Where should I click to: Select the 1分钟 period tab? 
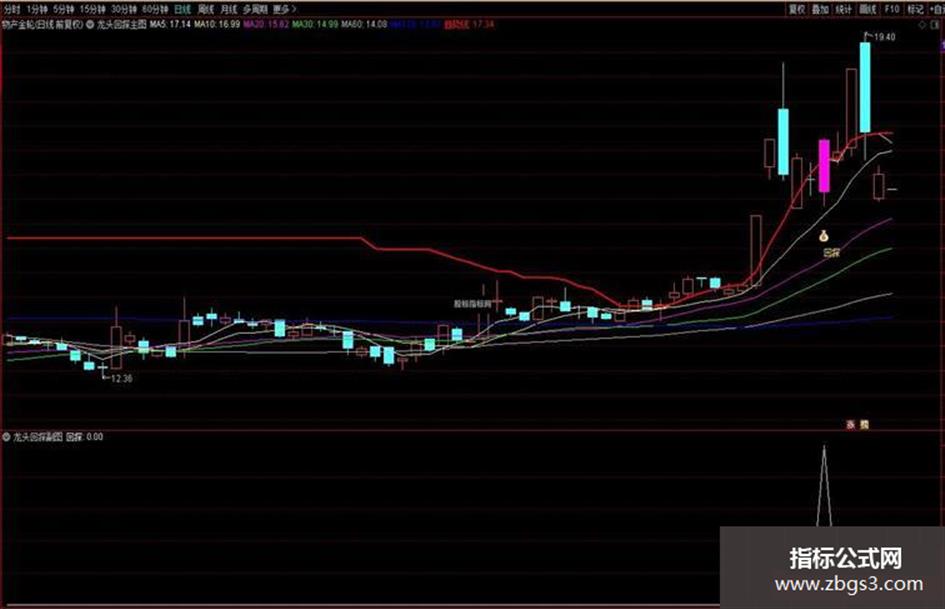(x=37, y=9)
